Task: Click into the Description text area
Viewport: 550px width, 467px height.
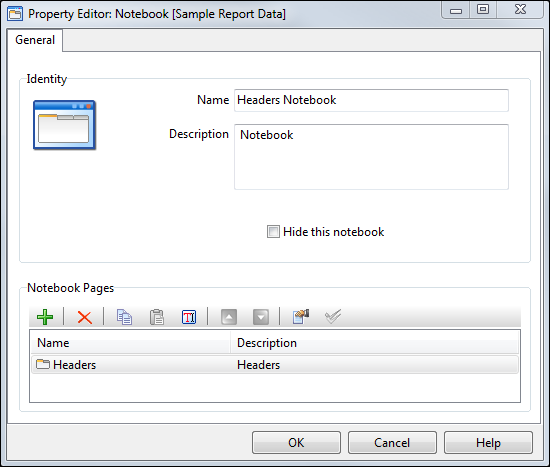Action: (x=371, y=157)
